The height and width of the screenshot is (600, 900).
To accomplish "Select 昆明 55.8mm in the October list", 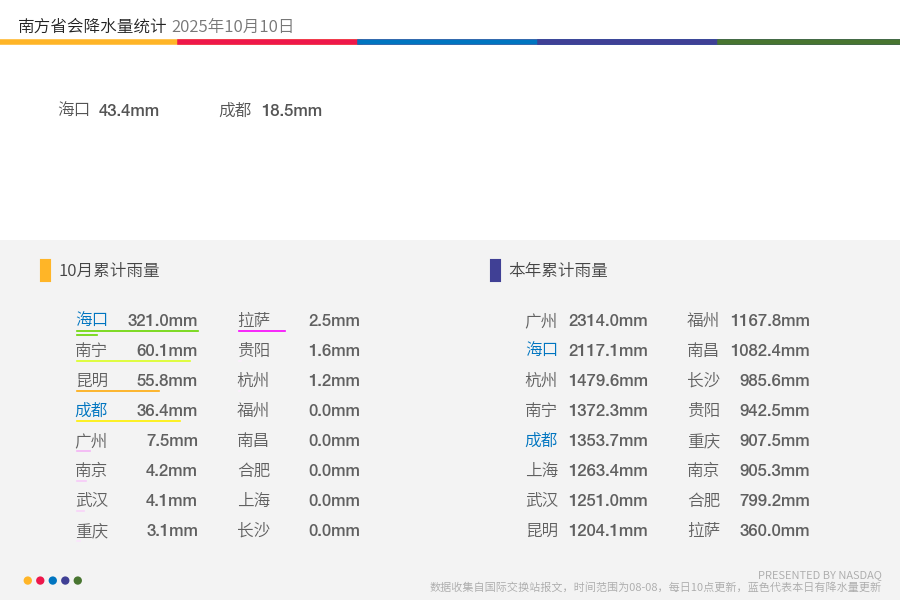I will point(136,380).
